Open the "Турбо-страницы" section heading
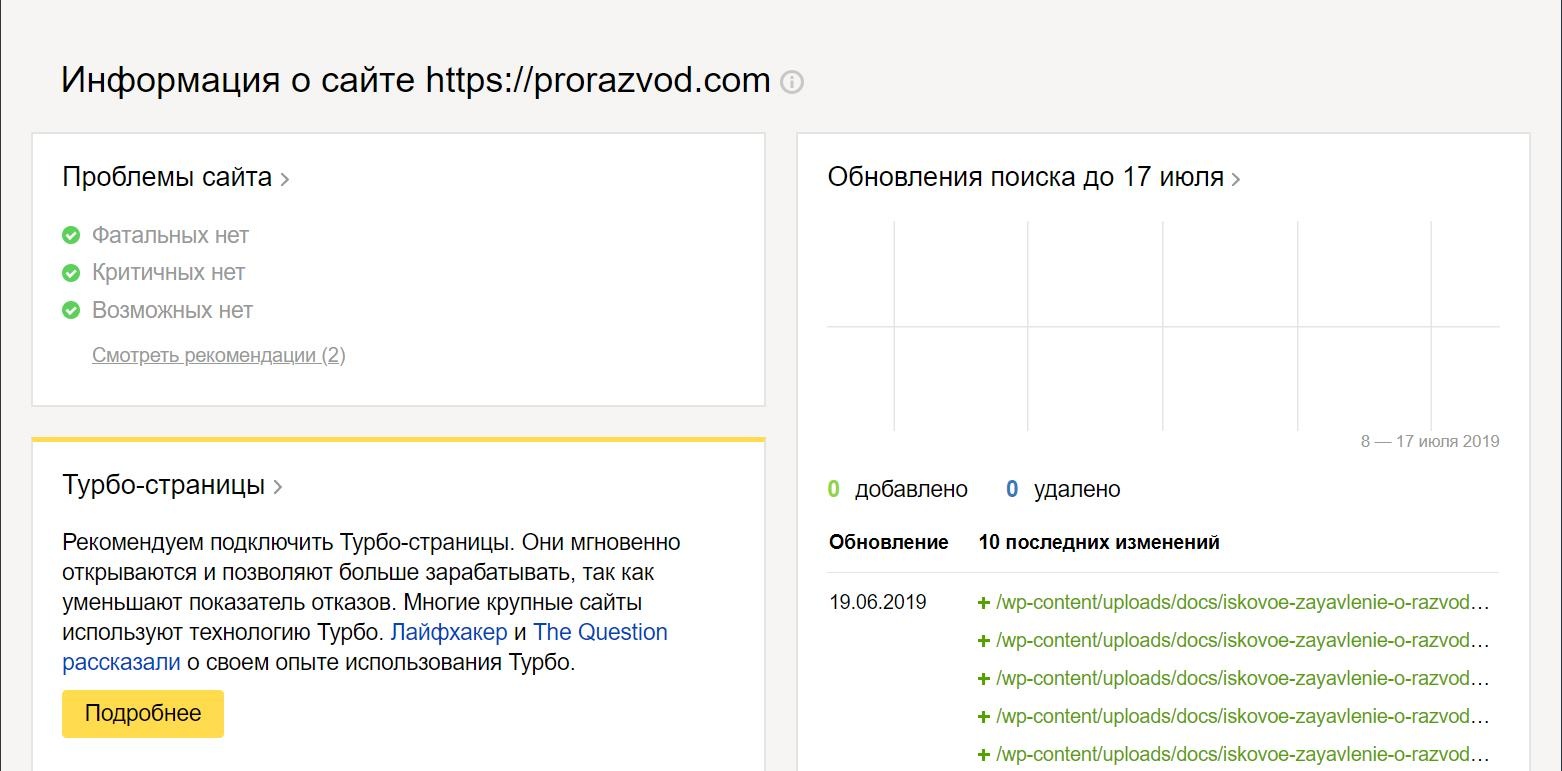This screenshot has width=1562, height=771. [163, 486]
